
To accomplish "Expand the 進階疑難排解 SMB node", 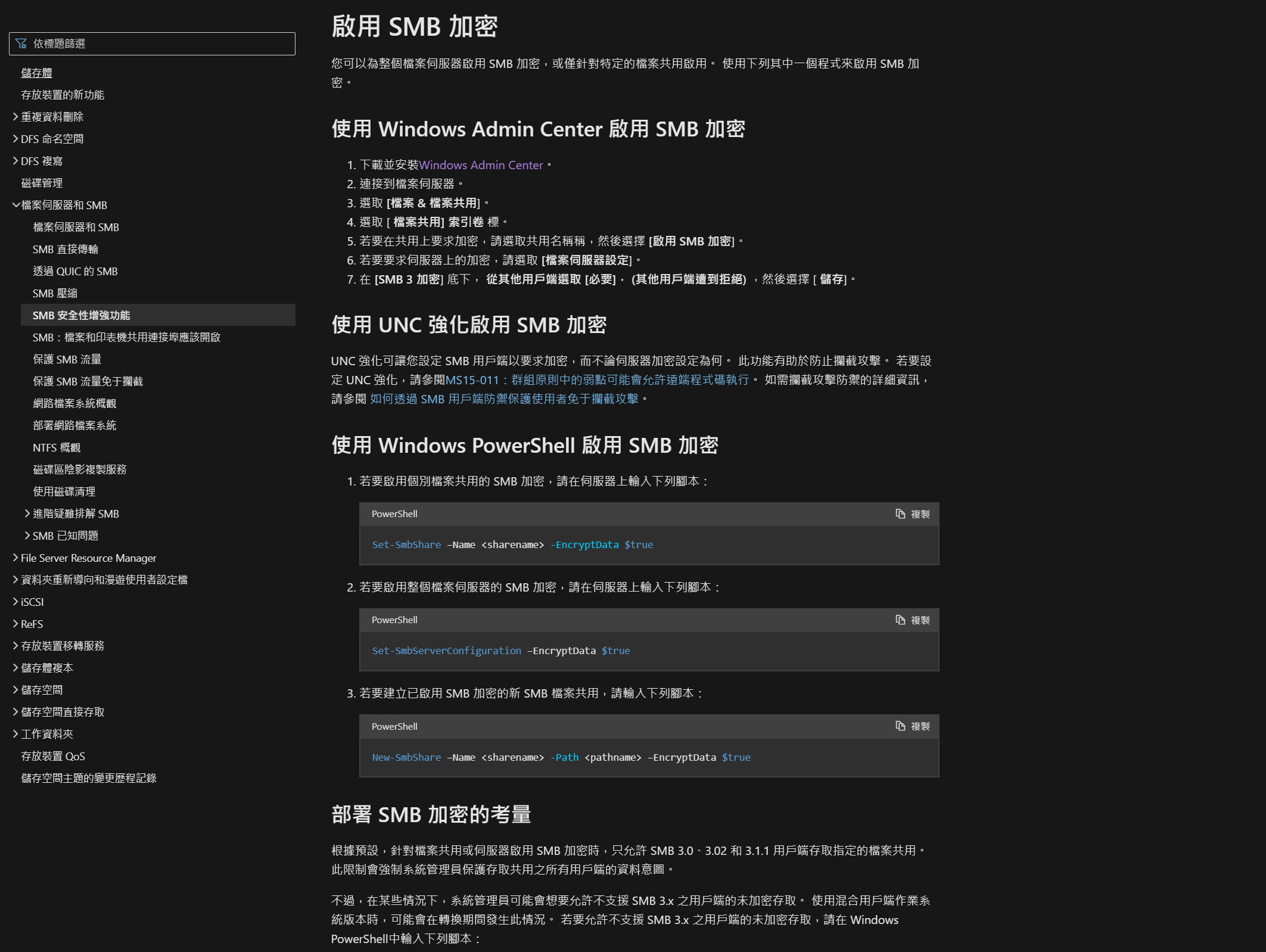I will (x=27, y=514).
